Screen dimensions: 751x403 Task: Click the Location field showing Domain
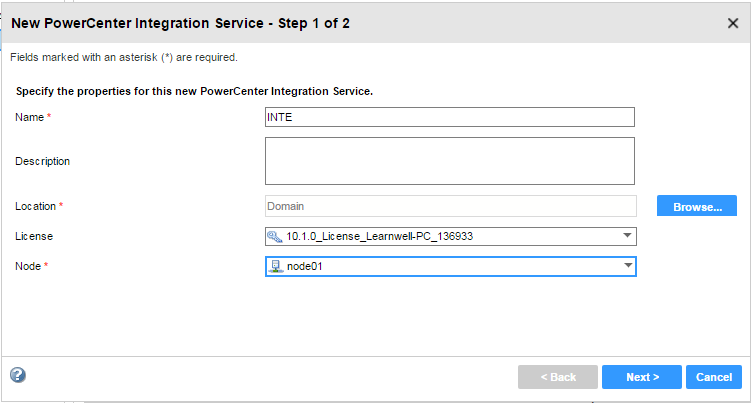[450, 206]
